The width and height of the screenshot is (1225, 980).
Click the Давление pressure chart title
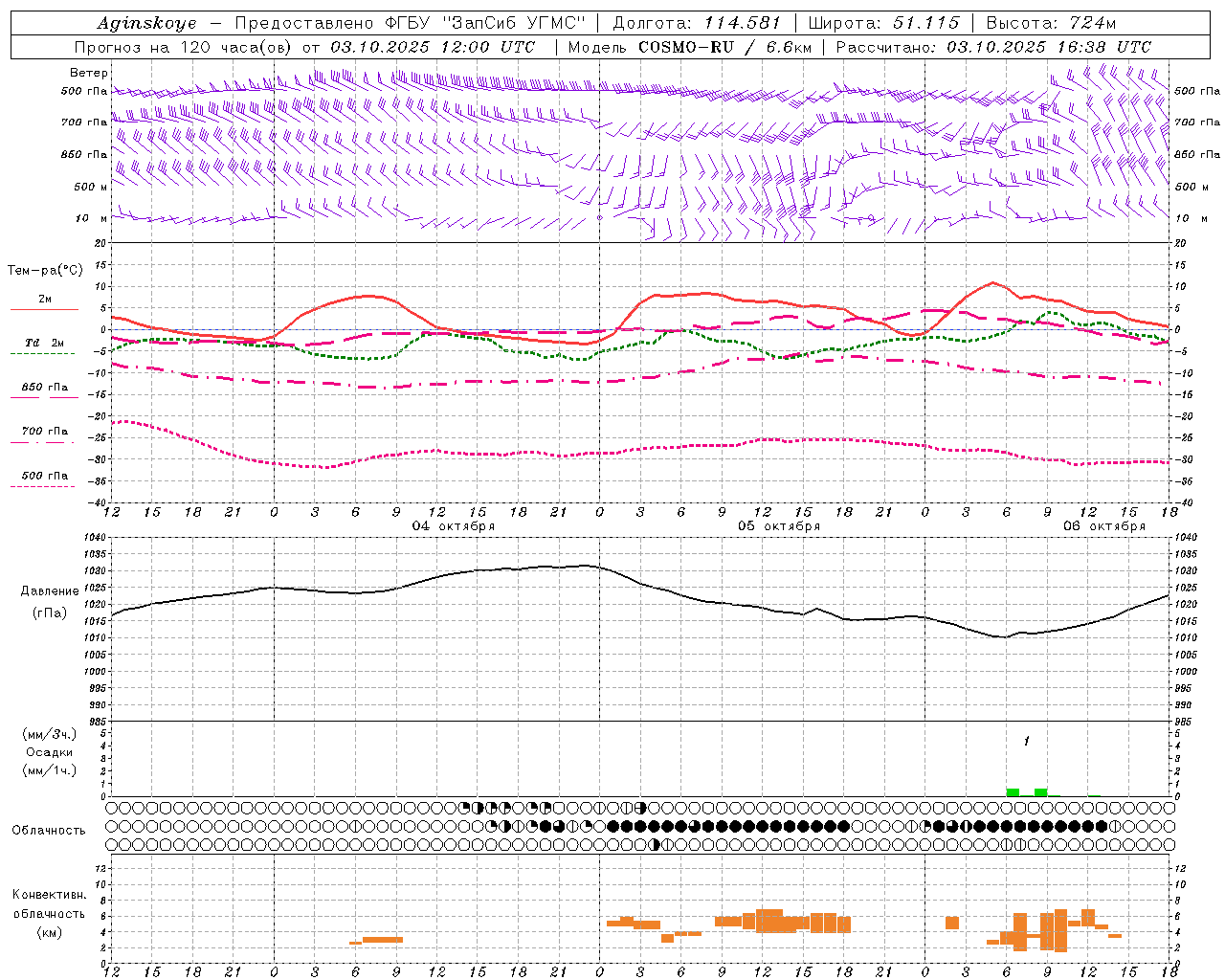pyautogui.click(x=50, y=591)
